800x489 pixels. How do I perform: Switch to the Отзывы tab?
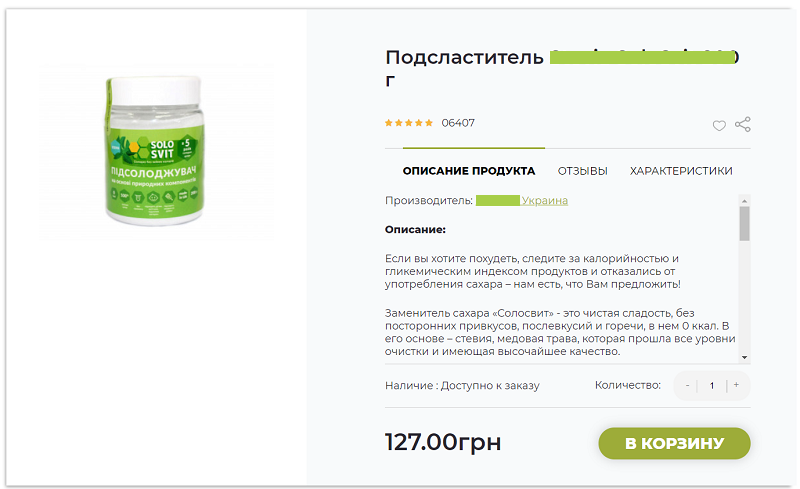coord(583,171)
